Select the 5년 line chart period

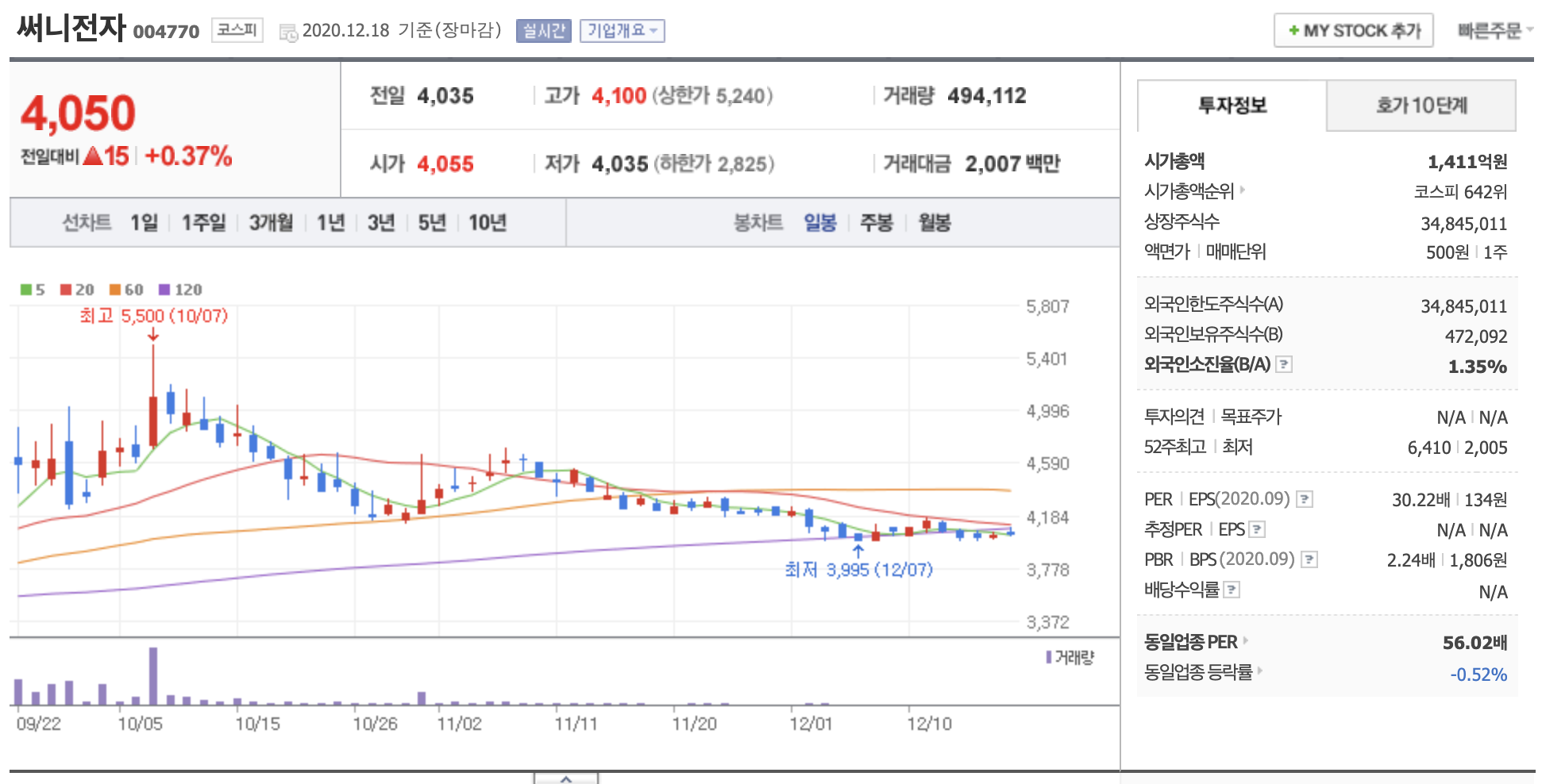tap(432, 223)
